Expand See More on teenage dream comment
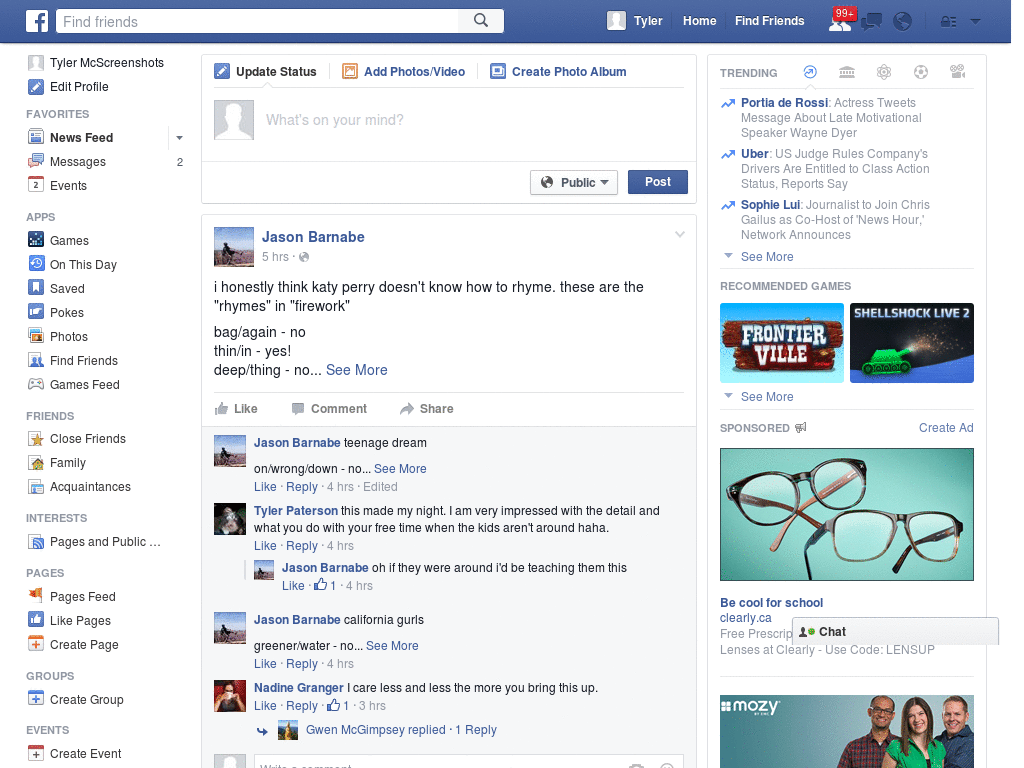Image resolution: width=1024 pixels, height=768 pixels. point(400,469)
